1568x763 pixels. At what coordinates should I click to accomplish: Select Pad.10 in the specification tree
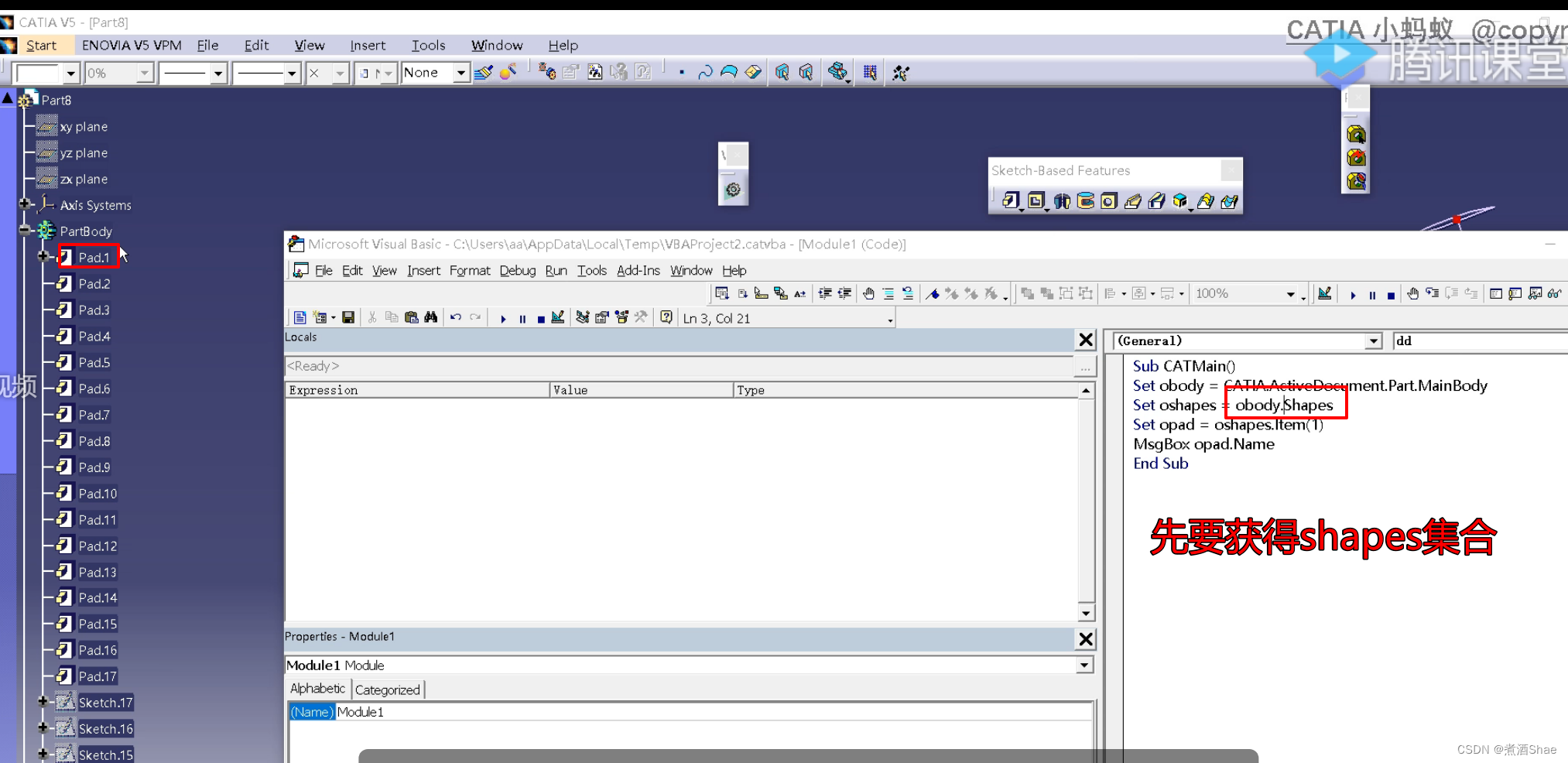tap(98, 494)
